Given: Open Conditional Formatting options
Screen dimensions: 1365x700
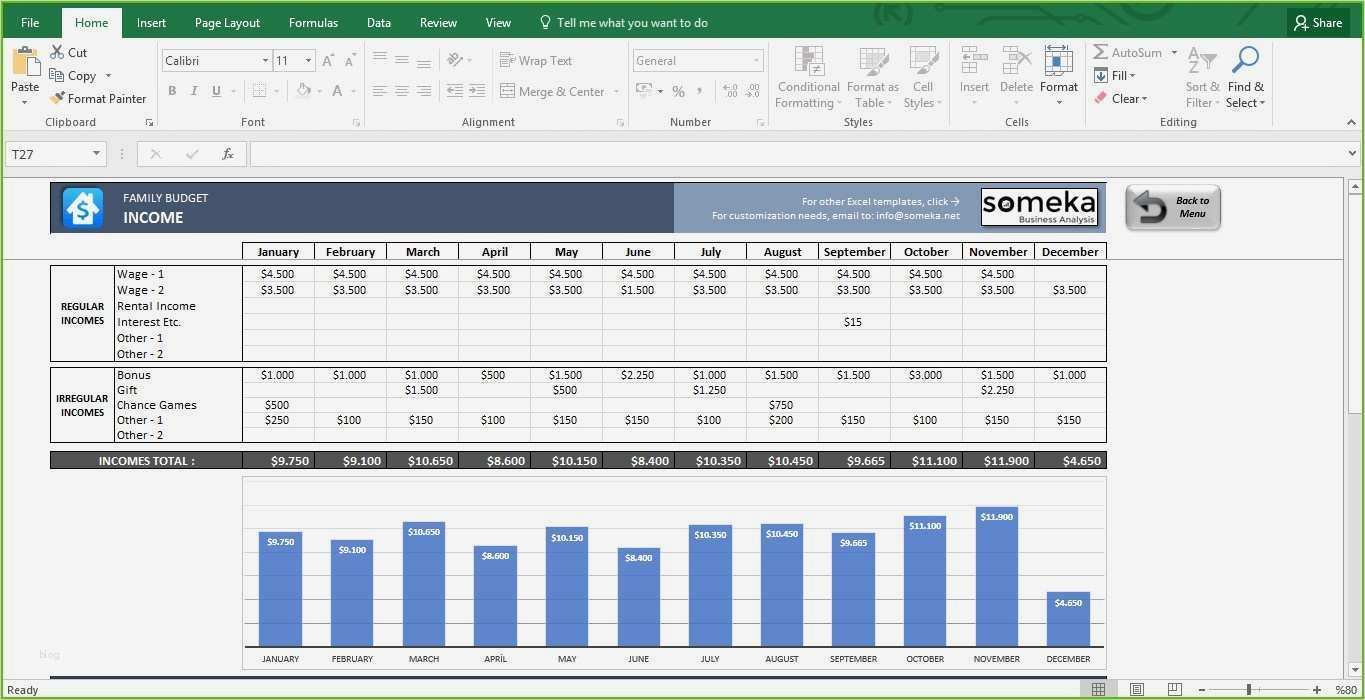Looking at the screenshot, I should coord(807,77).
